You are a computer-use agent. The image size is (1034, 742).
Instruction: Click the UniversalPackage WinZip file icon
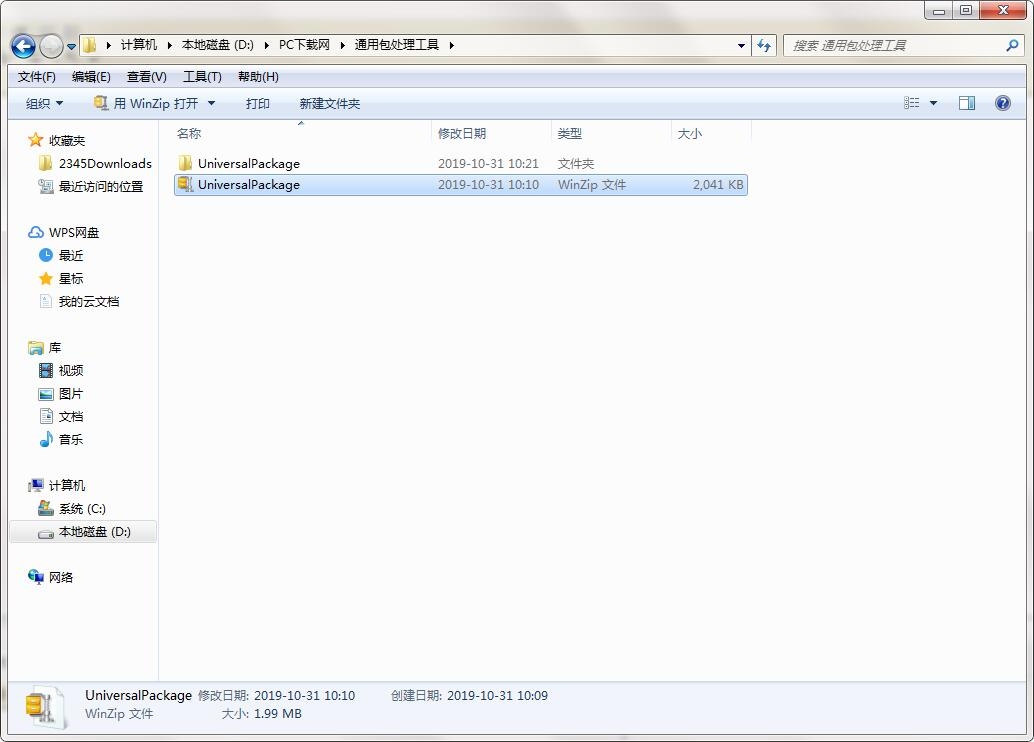click(x=185, y=184)
